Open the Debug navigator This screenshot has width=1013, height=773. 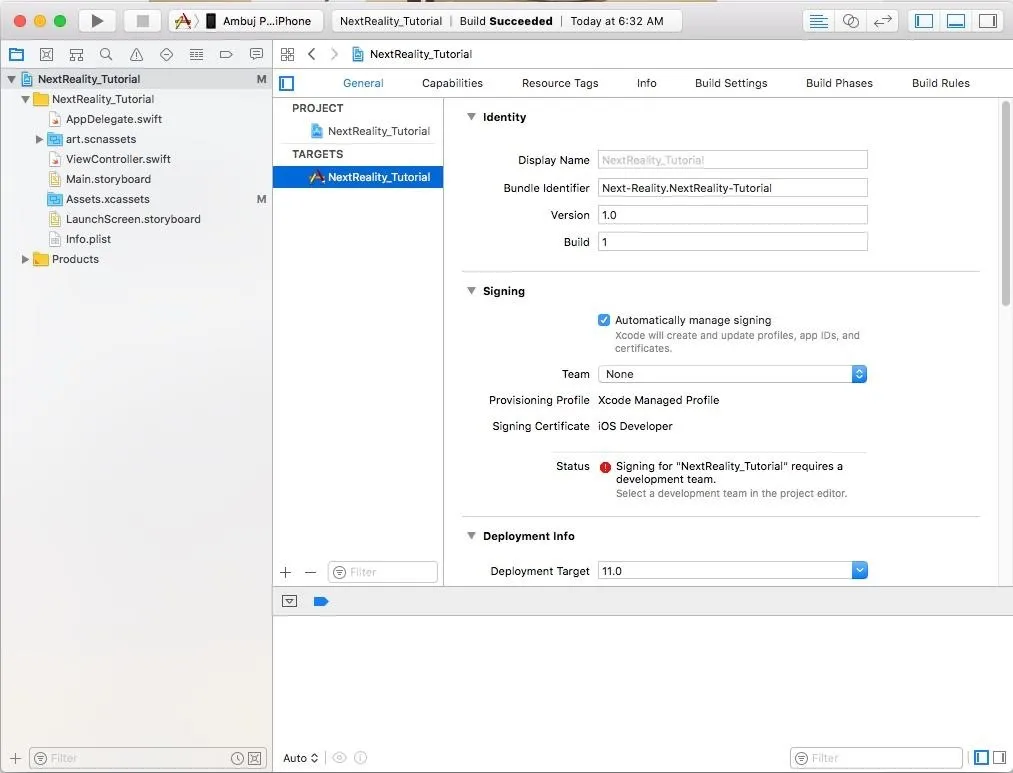pyautogui.click(x=196, y=54)
